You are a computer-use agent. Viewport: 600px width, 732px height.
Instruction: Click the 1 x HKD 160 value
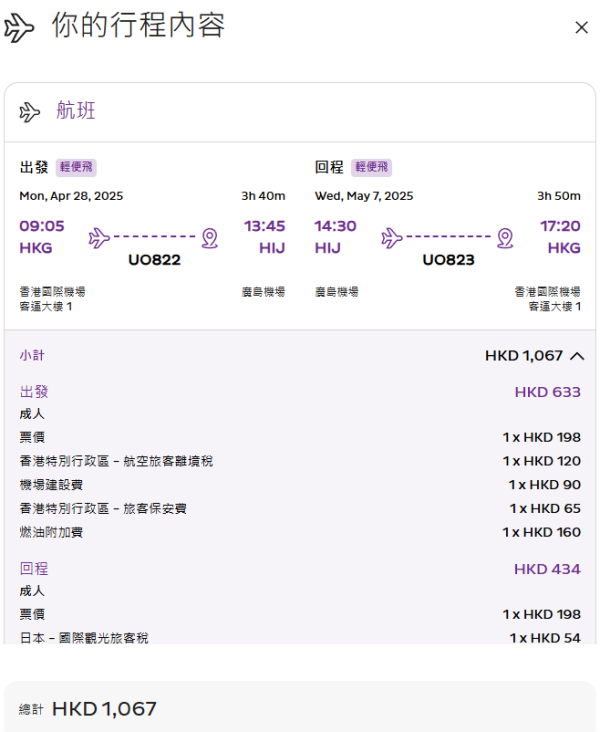click(x=542, y=533)
